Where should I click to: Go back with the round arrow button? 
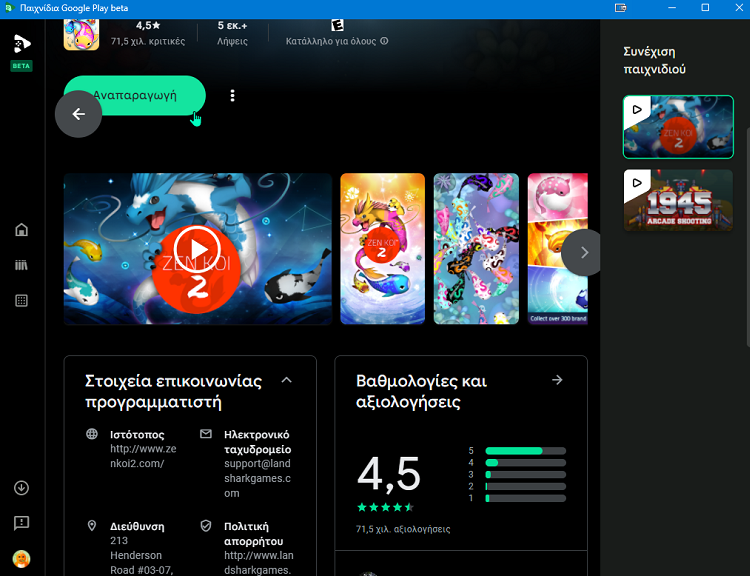pos(78,114)
